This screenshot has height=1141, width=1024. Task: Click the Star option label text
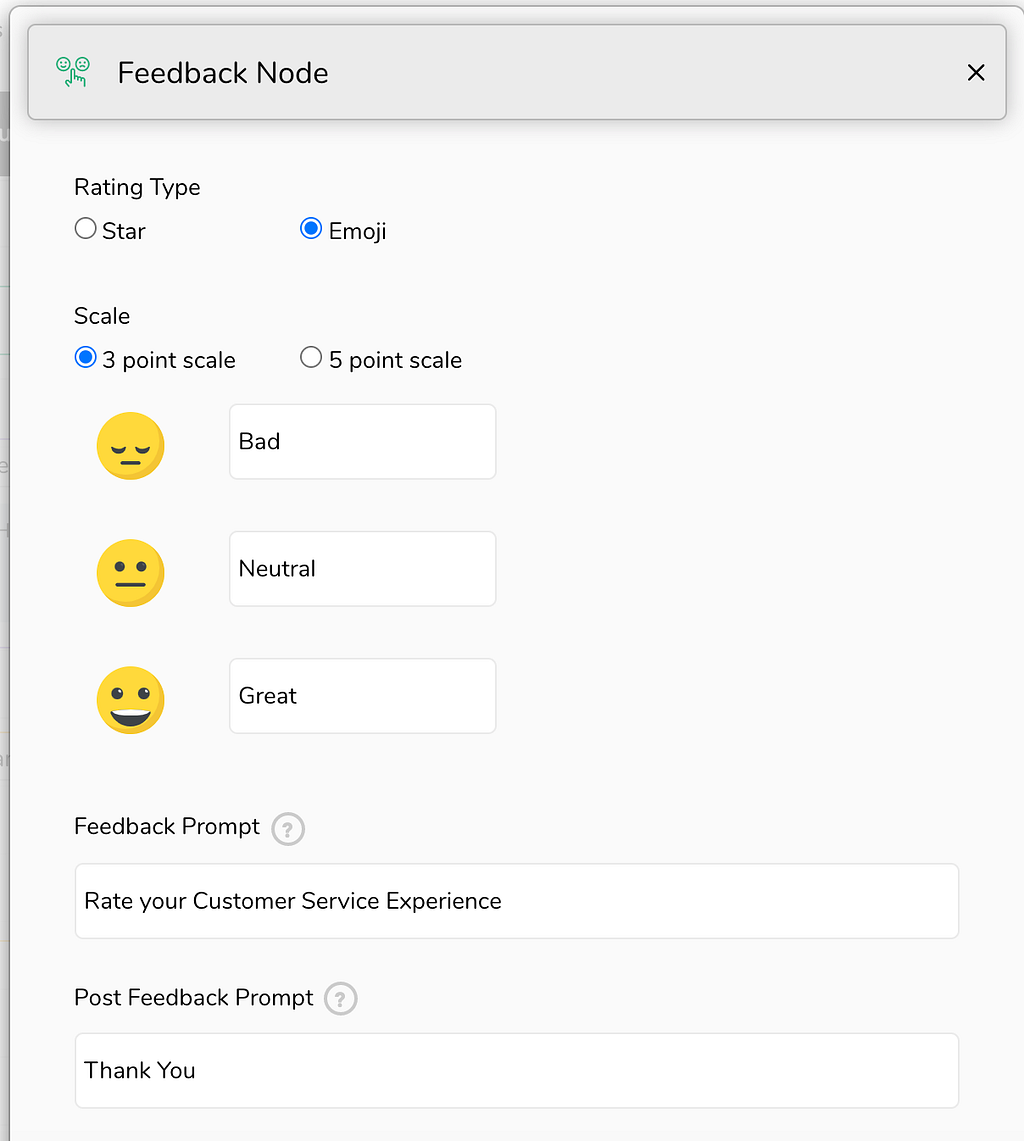[x=124, y=231]
